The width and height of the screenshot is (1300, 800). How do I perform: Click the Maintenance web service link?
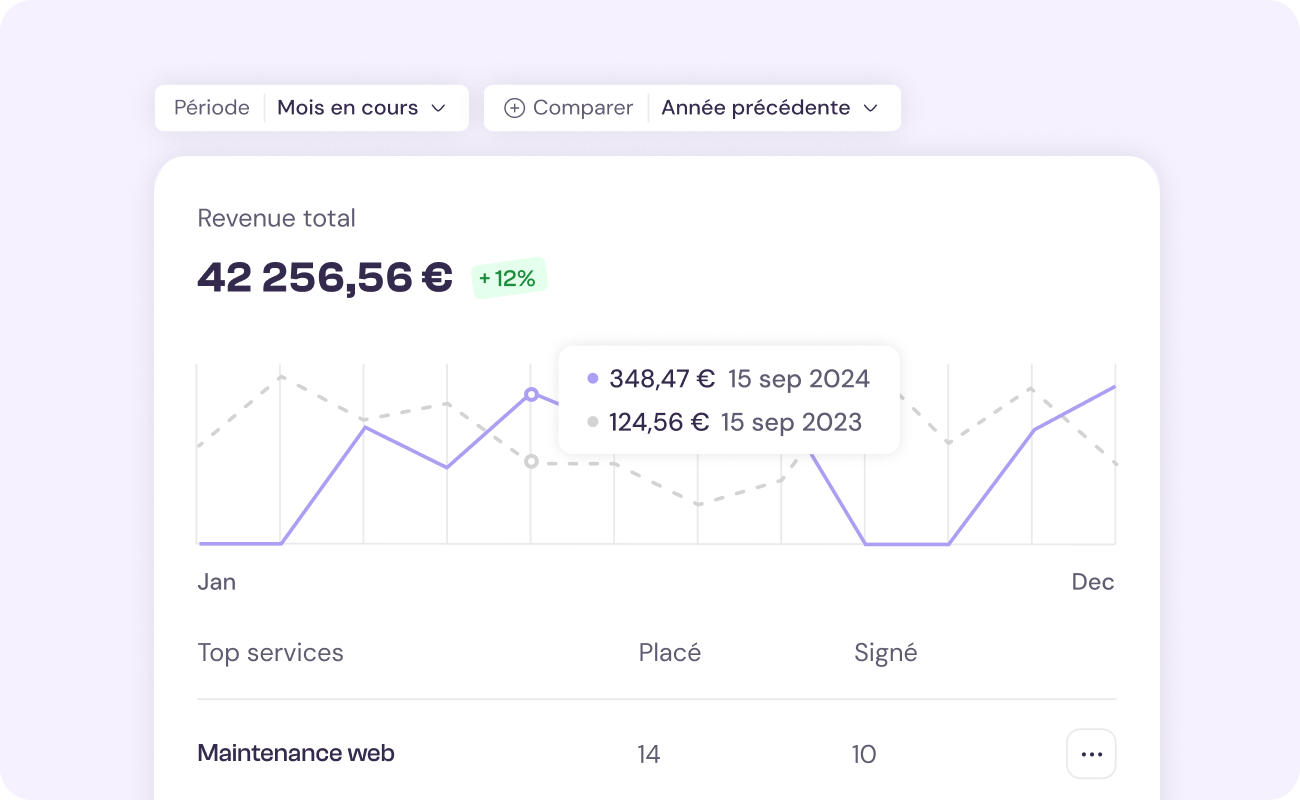295,753
